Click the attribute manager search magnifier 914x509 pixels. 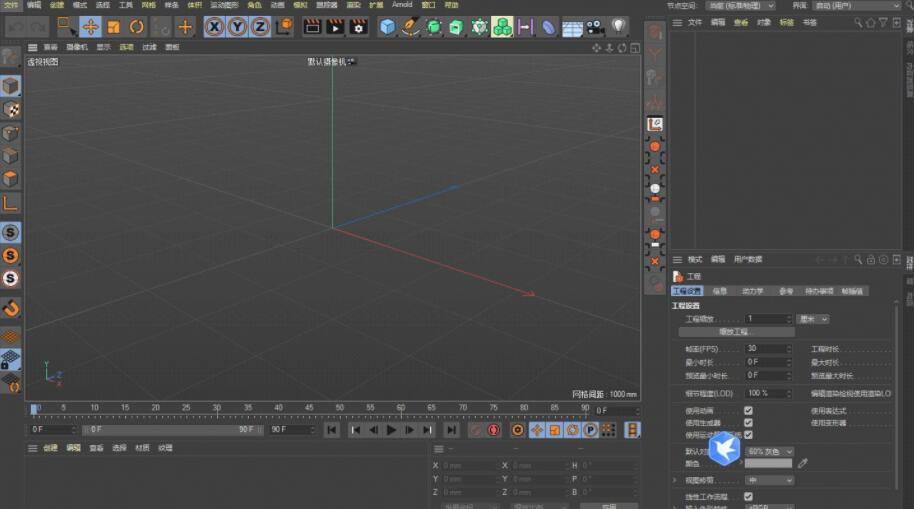pos(858,259)
